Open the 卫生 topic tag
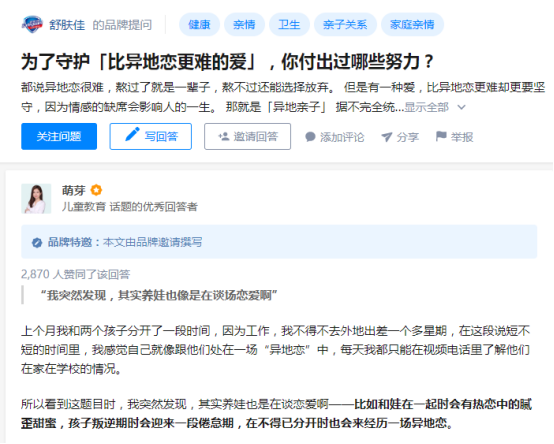554x444 pixels. pos(289,24)
